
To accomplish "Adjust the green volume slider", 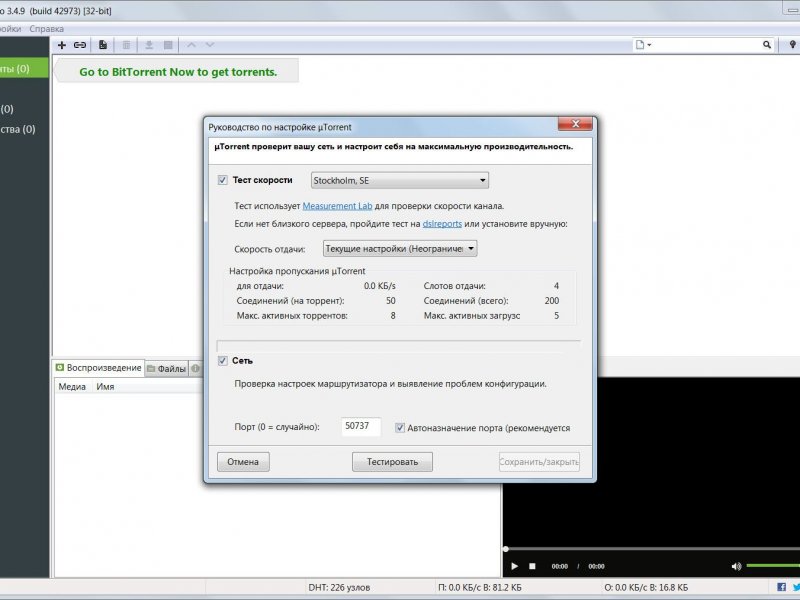I will coord(772,565).
